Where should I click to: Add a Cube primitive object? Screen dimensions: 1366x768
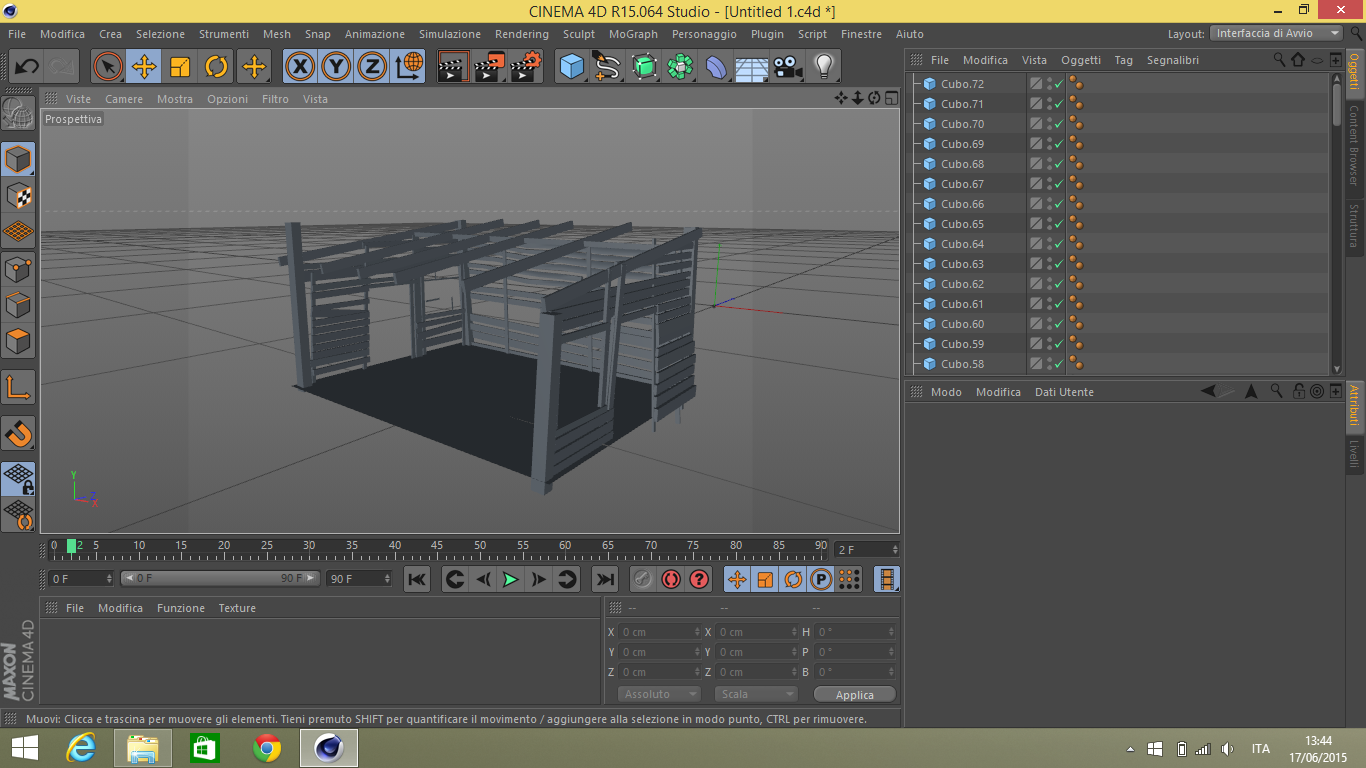572,67
